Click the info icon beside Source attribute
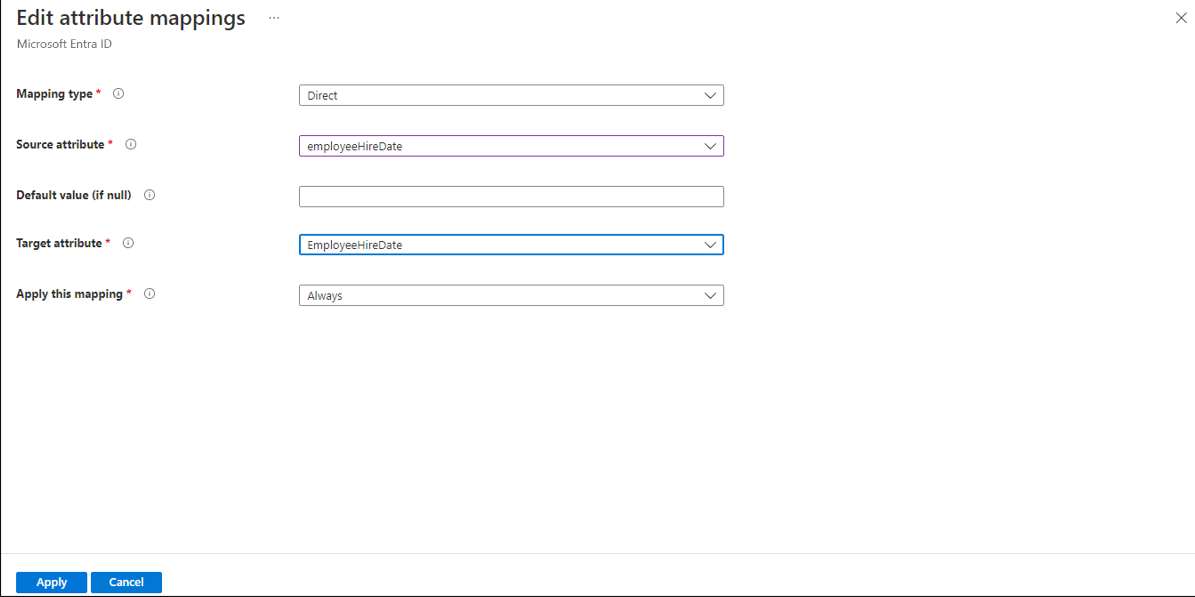 pyautogui.click(x=130, y=144)
